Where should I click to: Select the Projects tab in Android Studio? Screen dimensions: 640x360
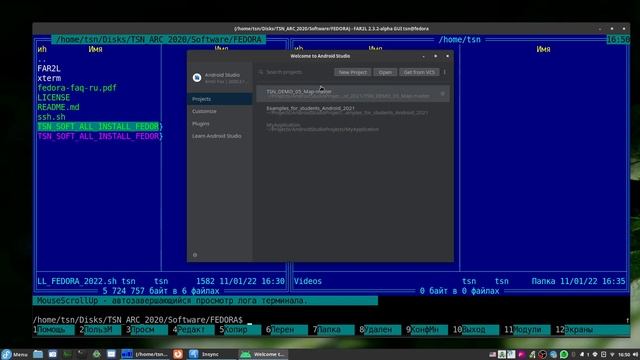point(220,99)
